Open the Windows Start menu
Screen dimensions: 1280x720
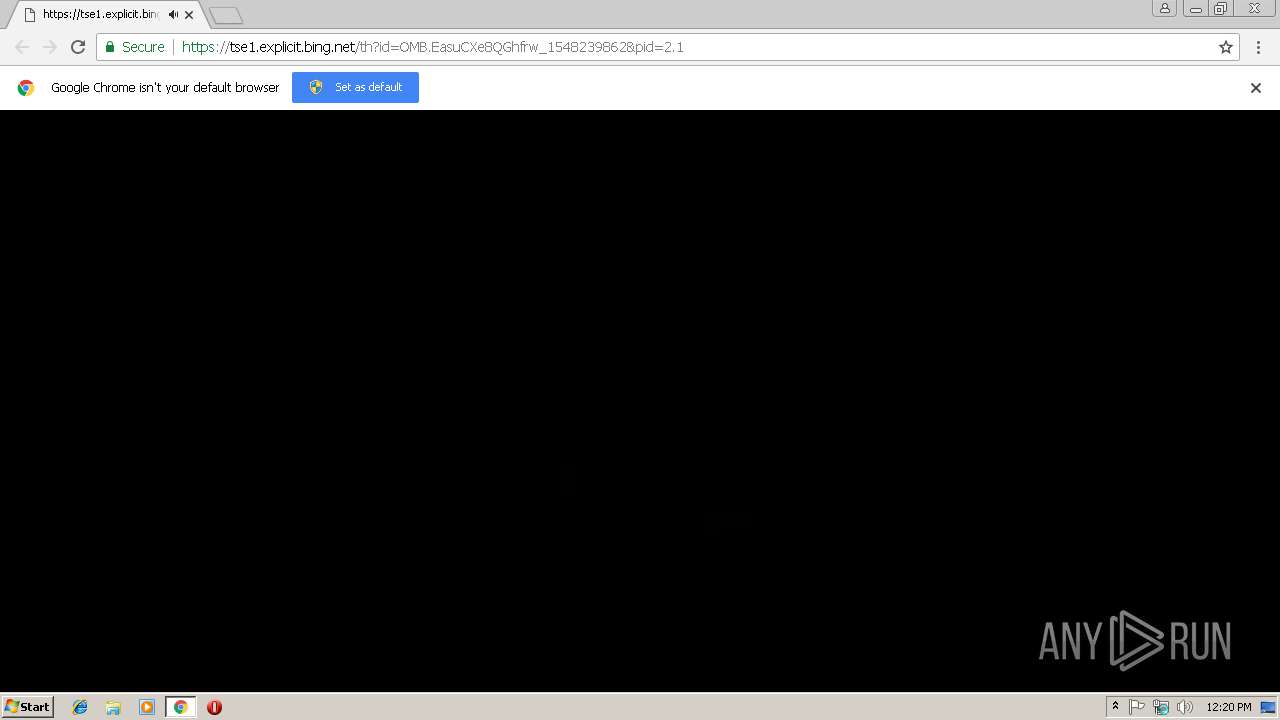[x=27, y=707]
